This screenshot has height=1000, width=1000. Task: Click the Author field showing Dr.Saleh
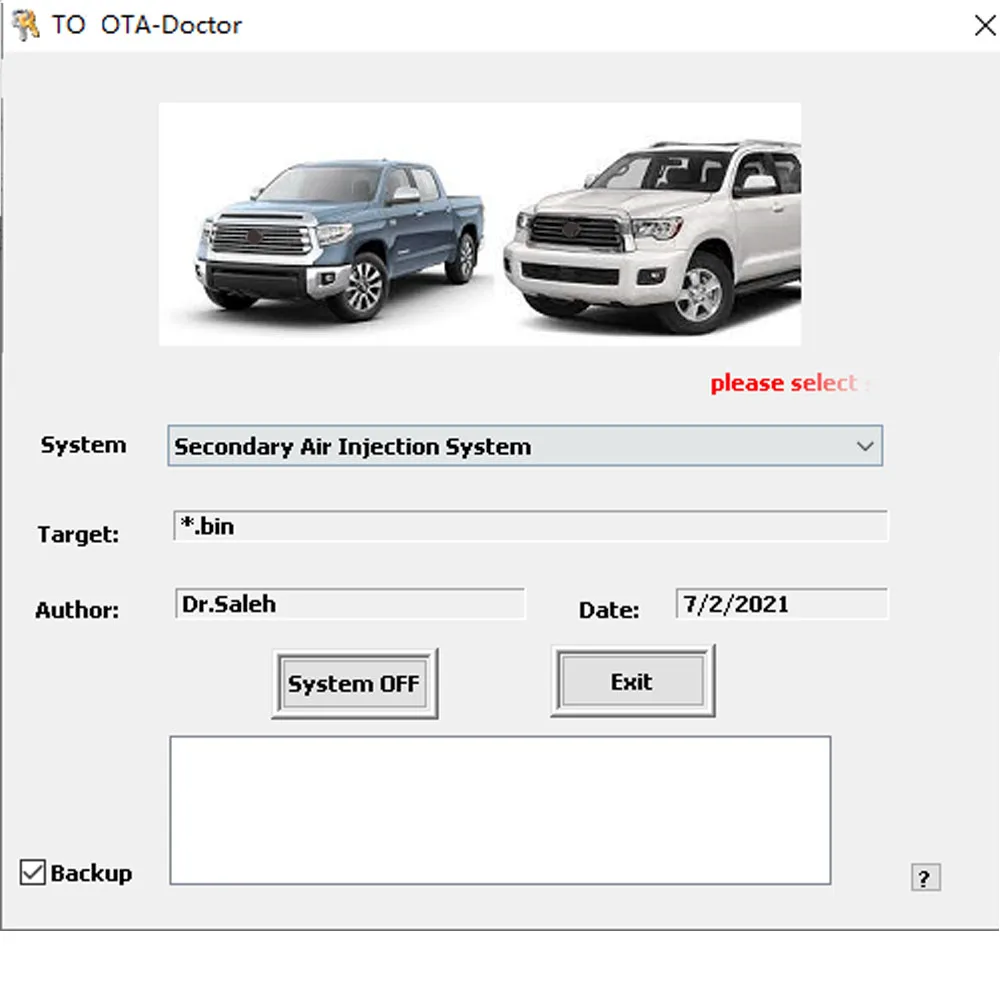click(350, 603)
